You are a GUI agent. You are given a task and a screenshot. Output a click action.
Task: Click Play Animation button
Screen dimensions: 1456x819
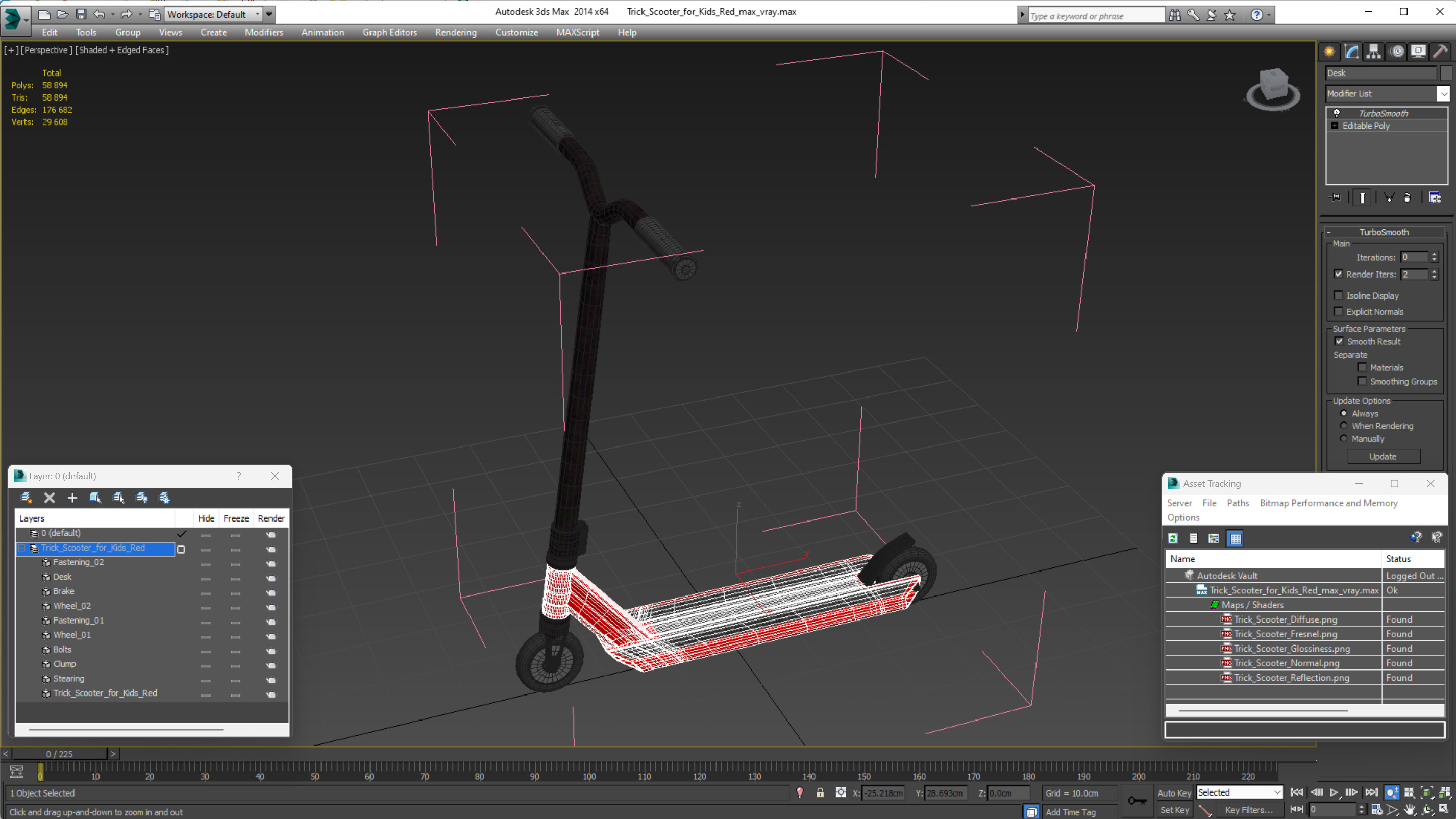[x=1334, y=792]
